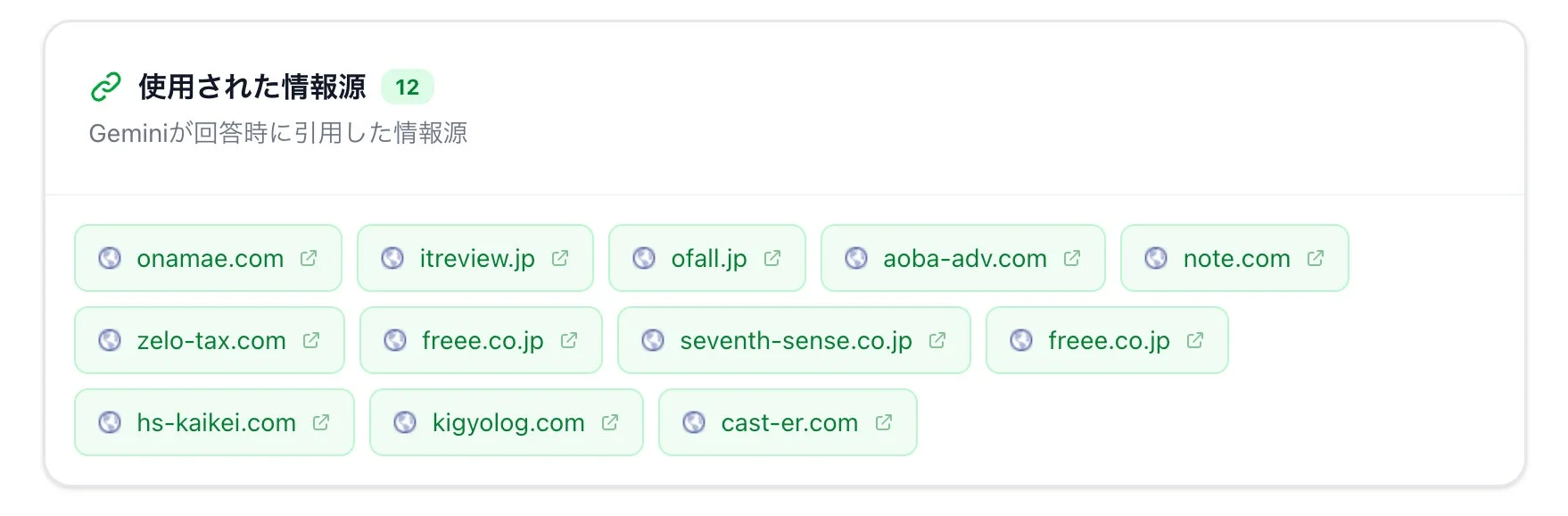Click the external-link icon on zelo-tax.com

[x=310, y=340]
